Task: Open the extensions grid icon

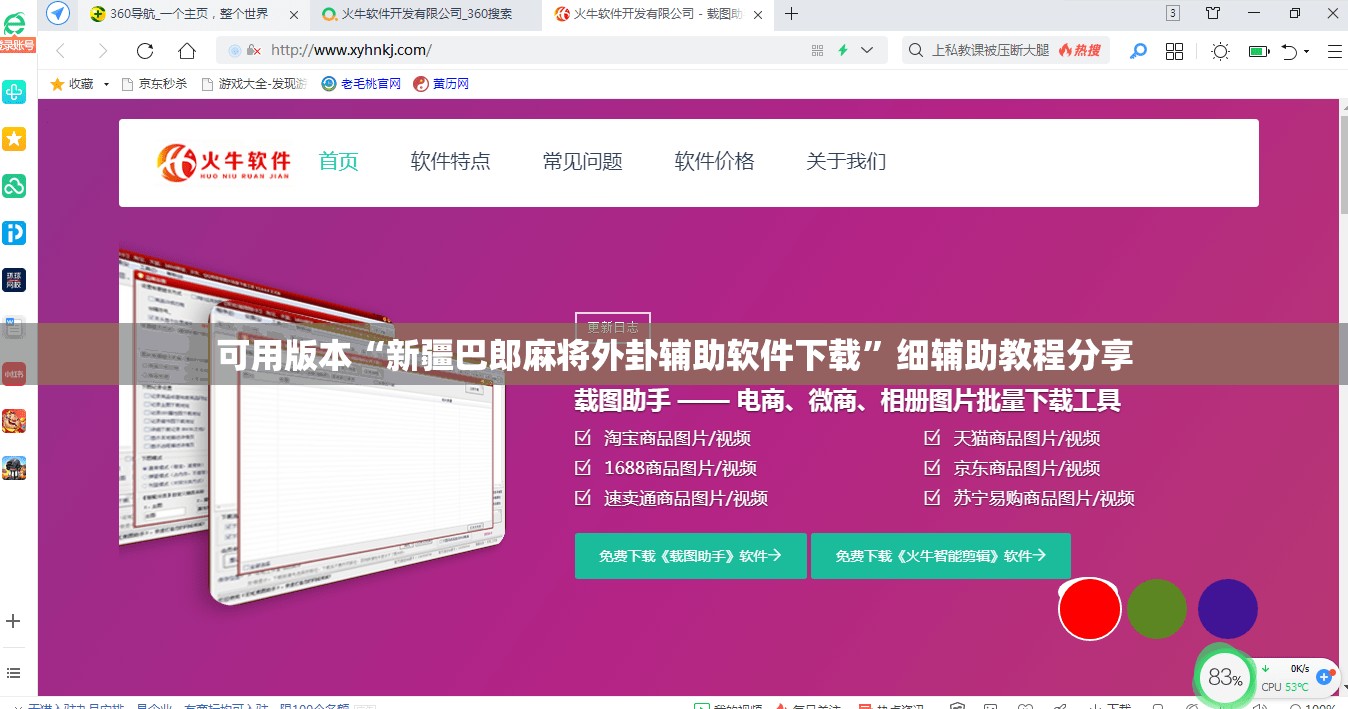Action: pyautogui.click(x=1175, y=51)
